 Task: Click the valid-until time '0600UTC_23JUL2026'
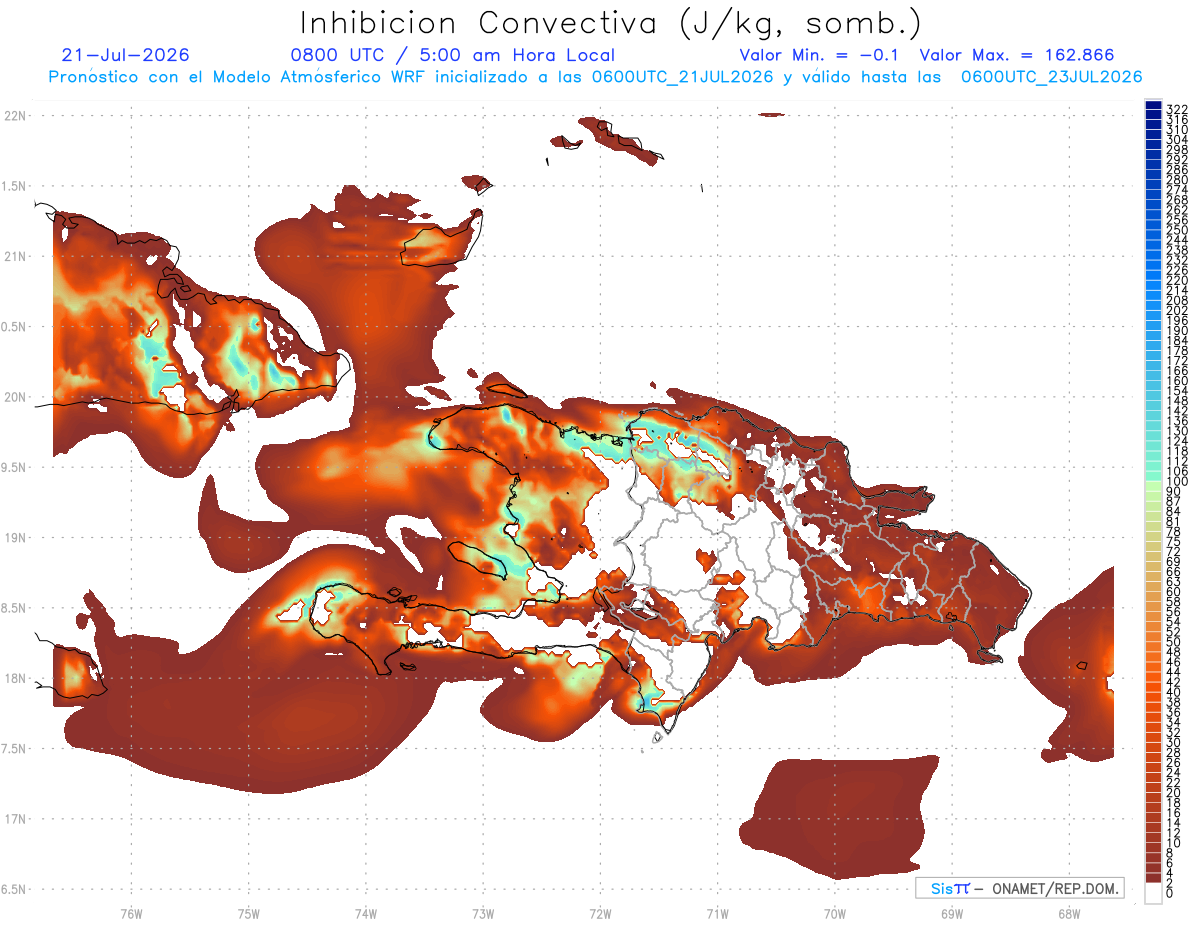[1051, 77]
